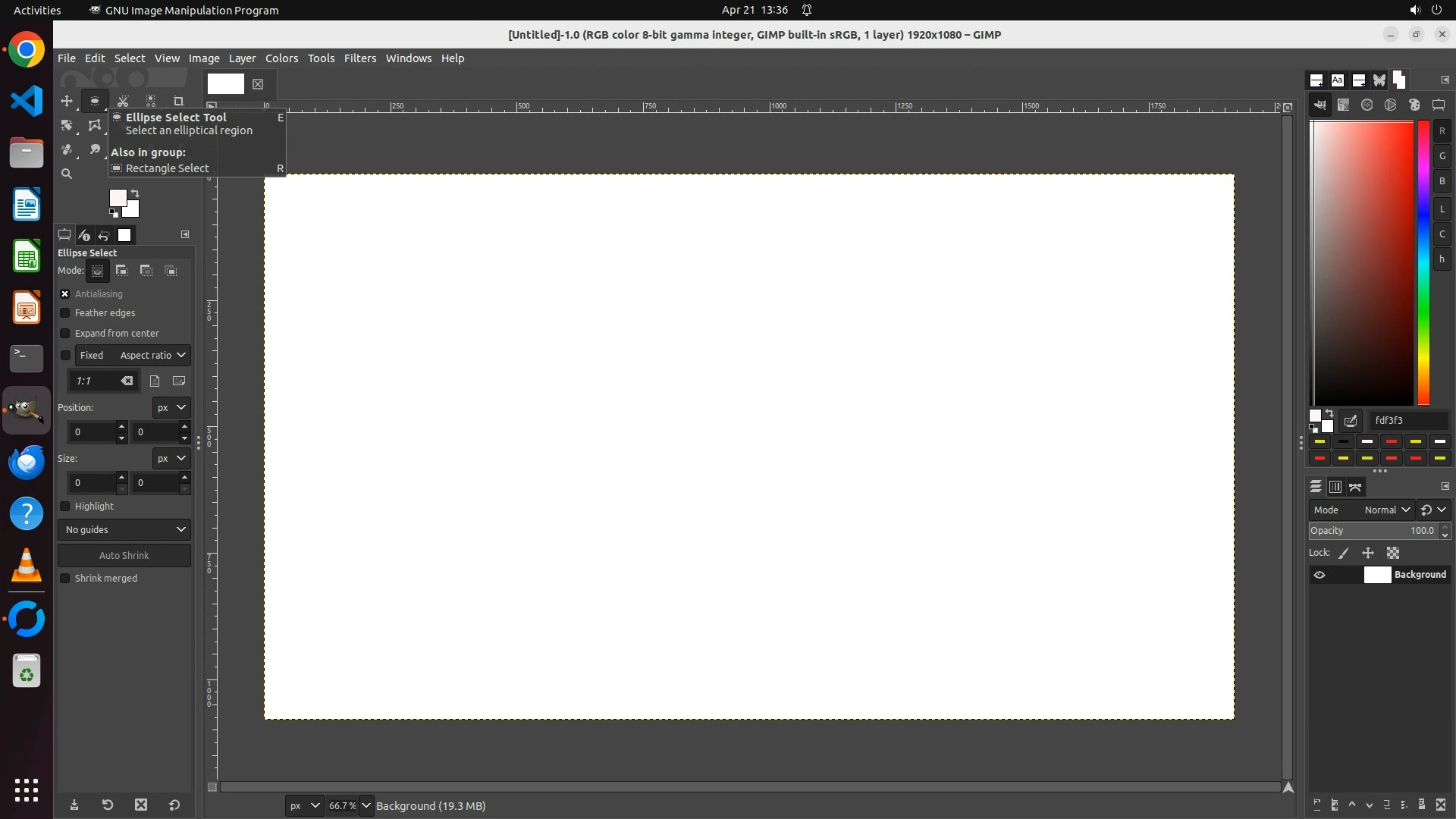Toggle the Antialiasing checkbox
The height and width of the screenshot is (819, 1456).
tap(65, 294)
